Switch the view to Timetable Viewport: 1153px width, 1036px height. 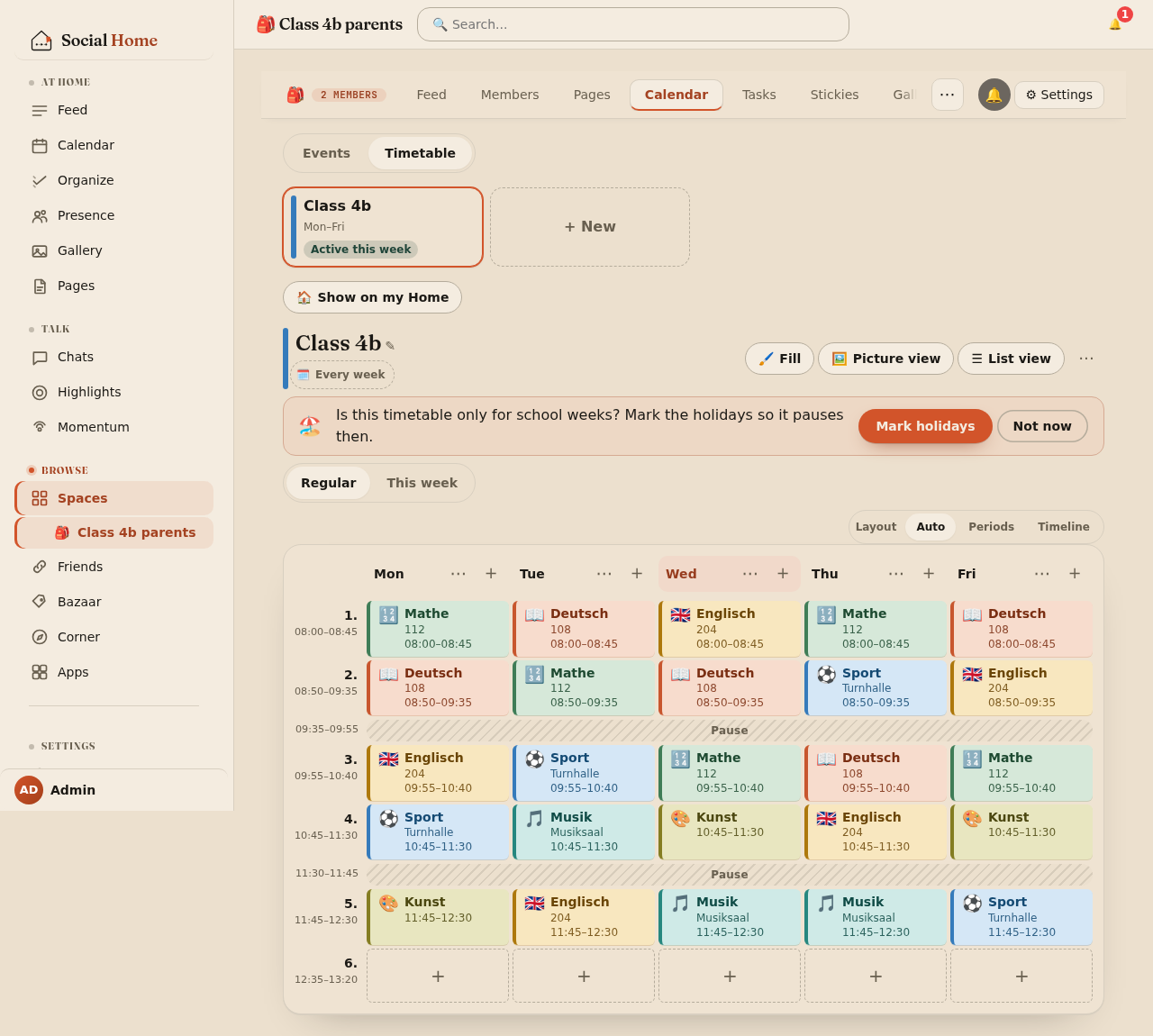[x=420, y=153]
